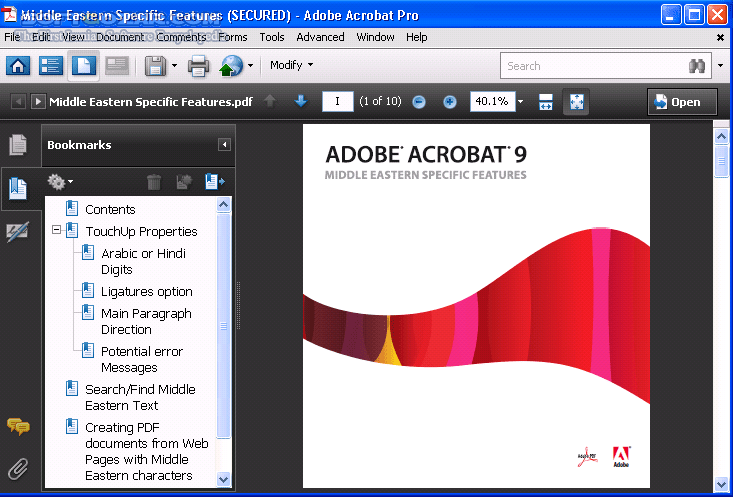Open the globe icon dropdown arrow
733x497 pixels.
250,65
